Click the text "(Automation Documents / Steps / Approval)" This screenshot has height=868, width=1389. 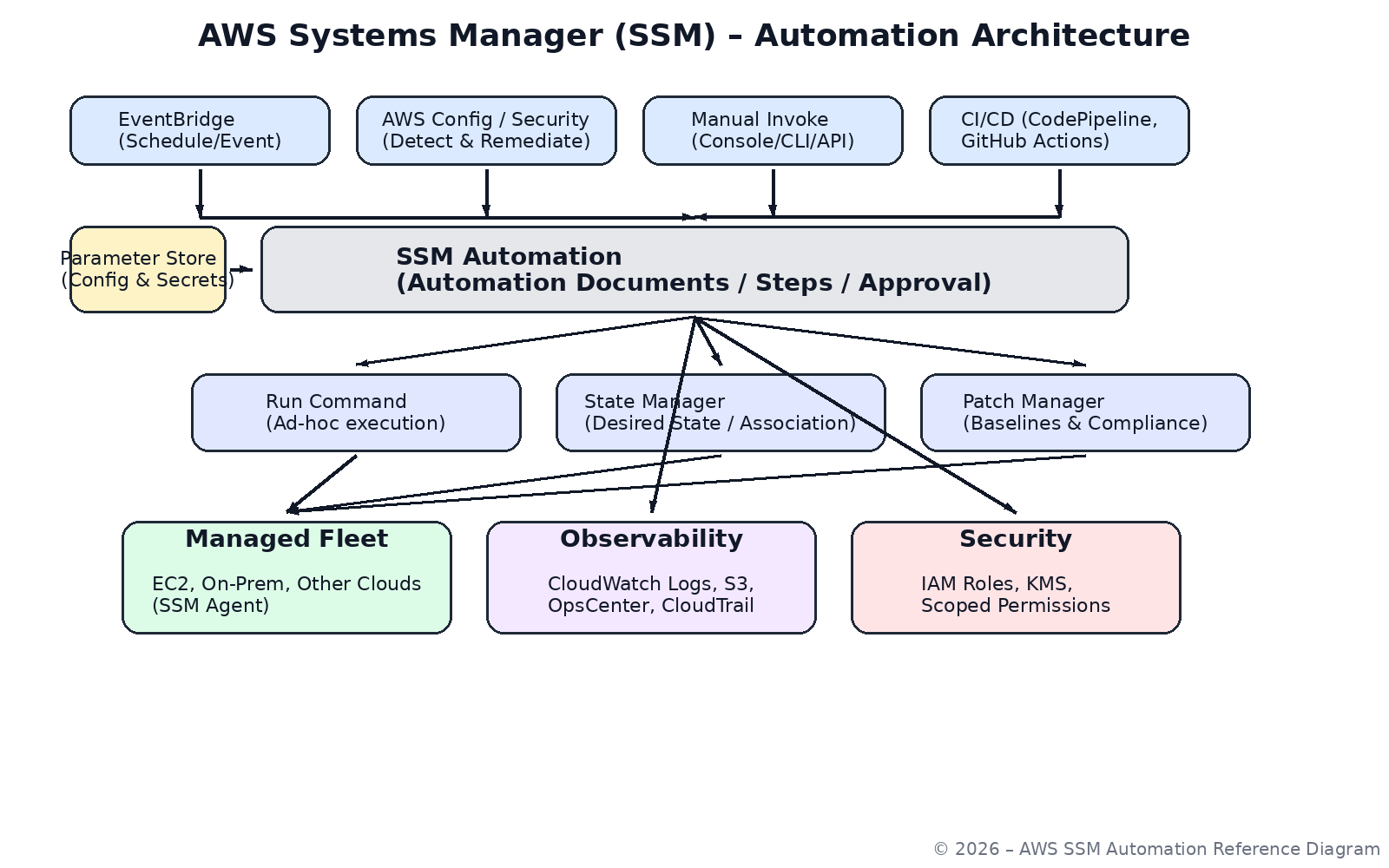pyautogui.click(x=694, y=283)
